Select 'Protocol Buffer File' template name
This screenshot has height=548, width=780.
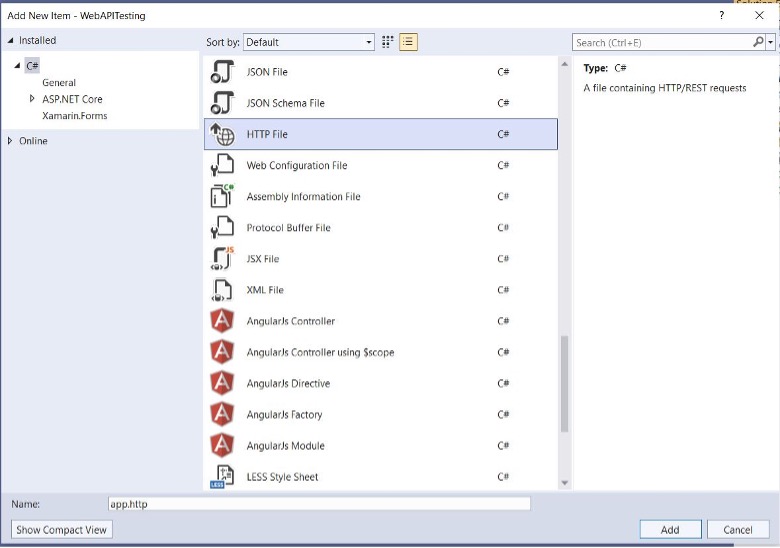tap(289, 228)
